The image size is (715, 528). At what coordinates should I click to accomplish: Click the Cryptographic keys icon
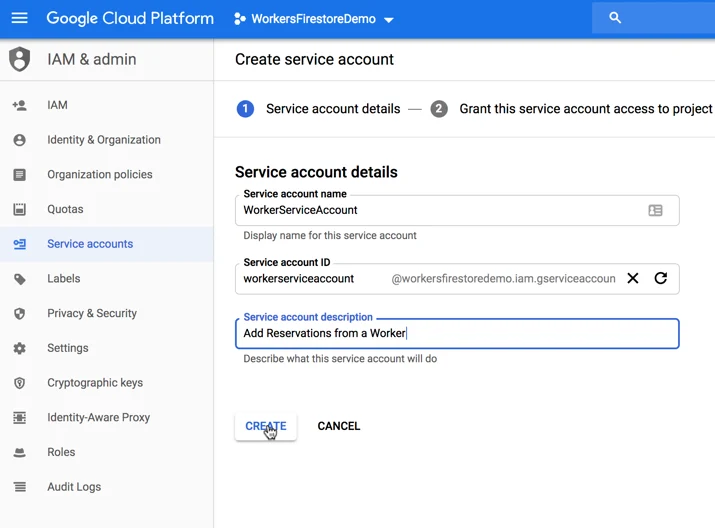point(20,383)
